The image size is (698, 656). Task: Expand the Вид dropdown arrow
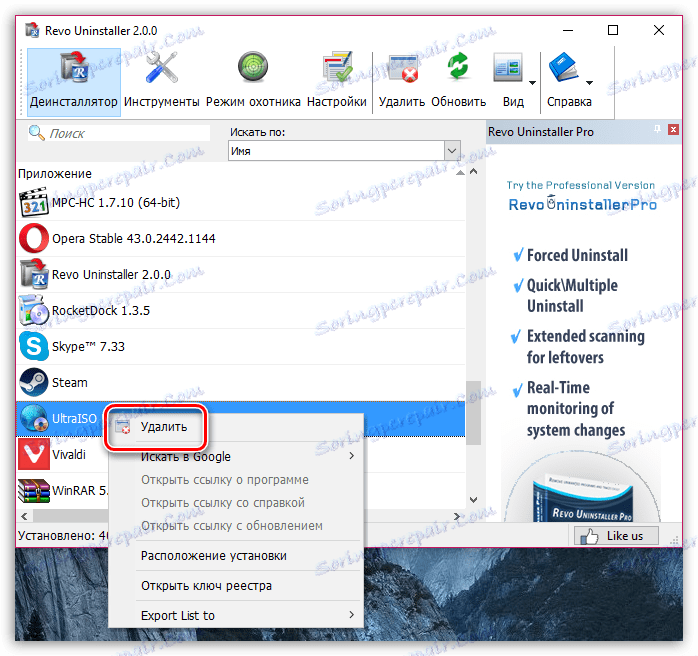click(x=532, y=83)
